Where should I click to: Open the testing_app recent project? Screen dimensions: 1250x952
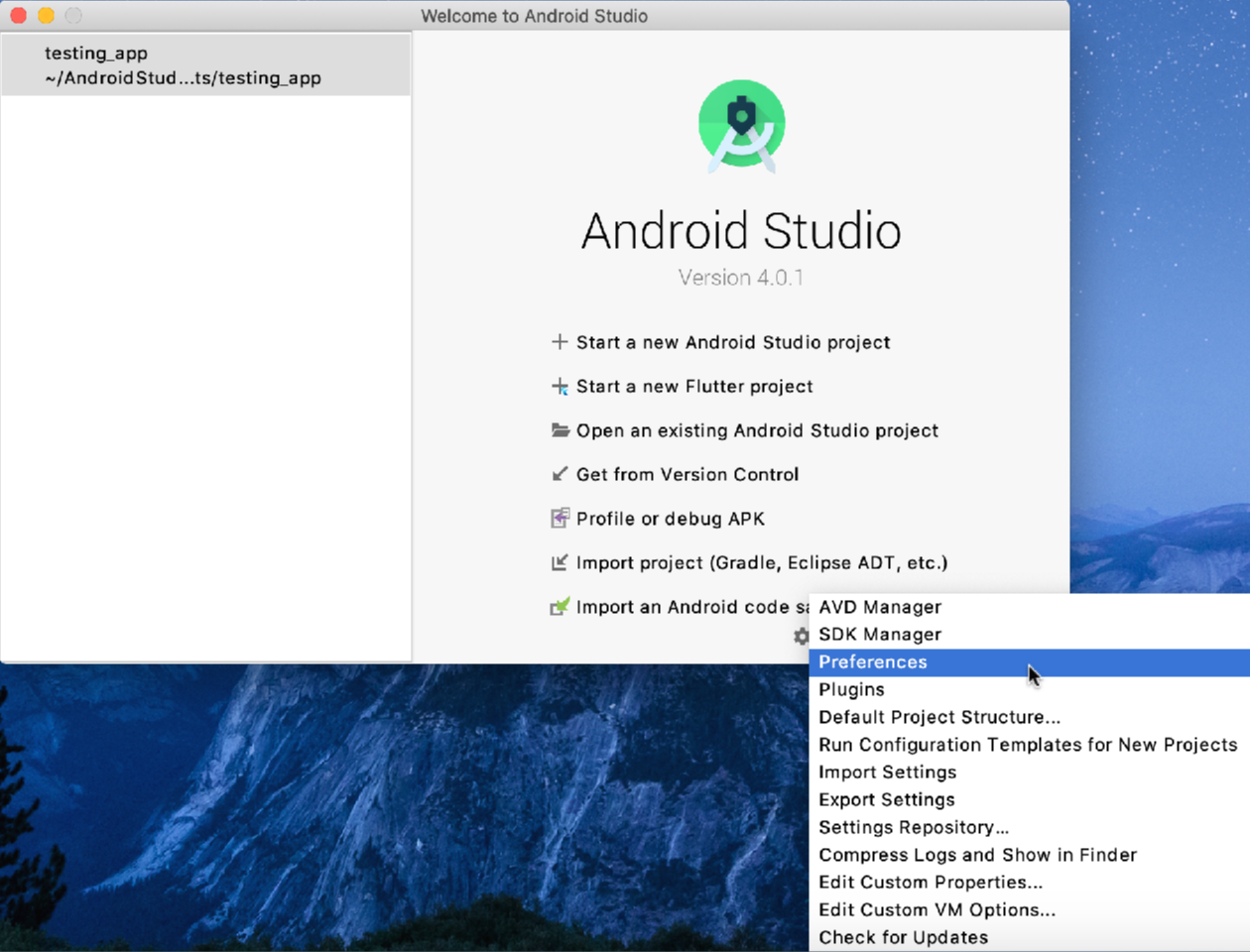[206, 65]
